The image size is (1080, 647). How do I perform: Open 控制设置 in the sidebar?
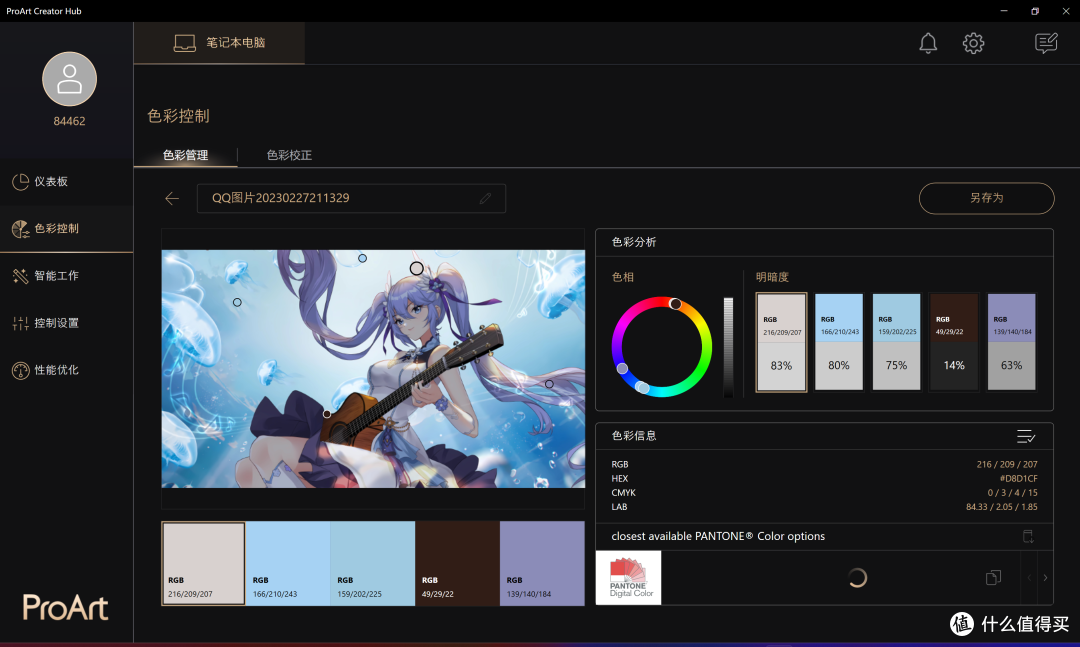[67, 322]
